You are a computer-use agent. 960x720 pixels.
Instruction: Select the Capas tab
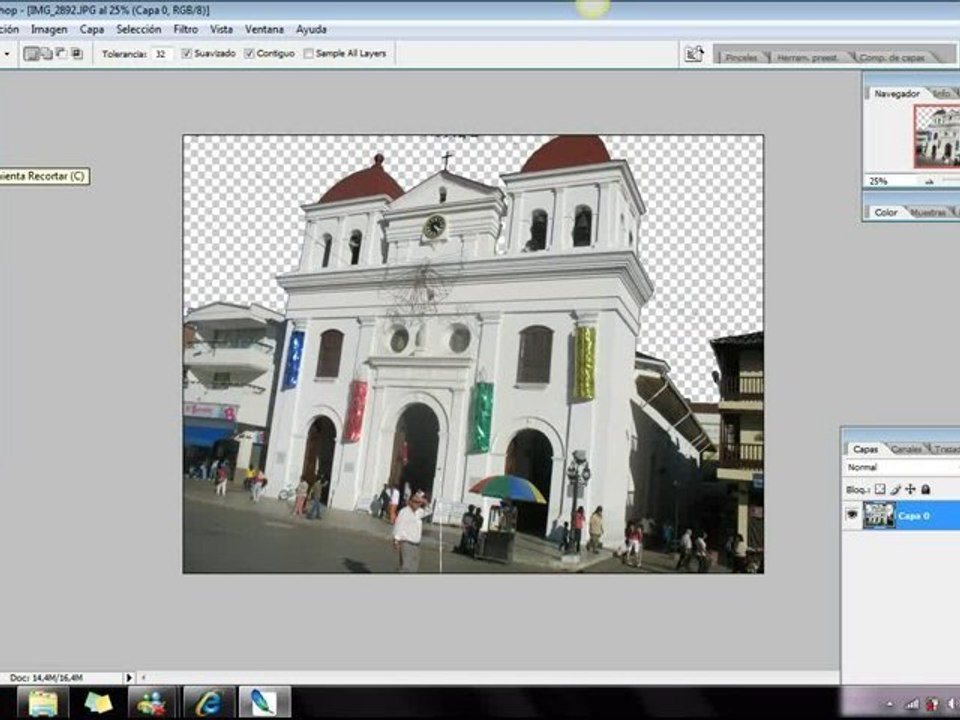click(866, 449)
